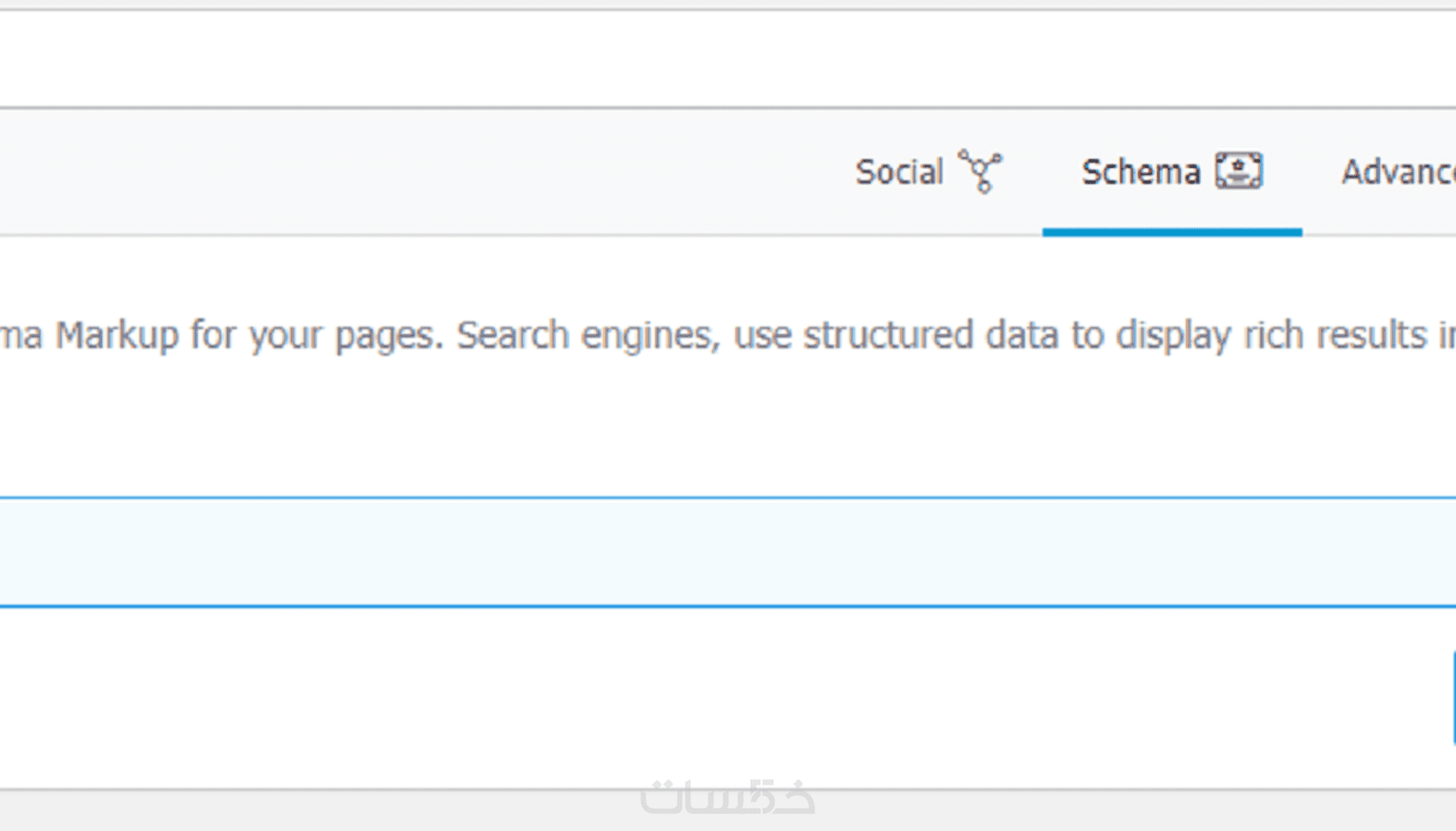
Task: Click the Social share-nodes icon
Action: pyautogui.click(x=981, y=170)
